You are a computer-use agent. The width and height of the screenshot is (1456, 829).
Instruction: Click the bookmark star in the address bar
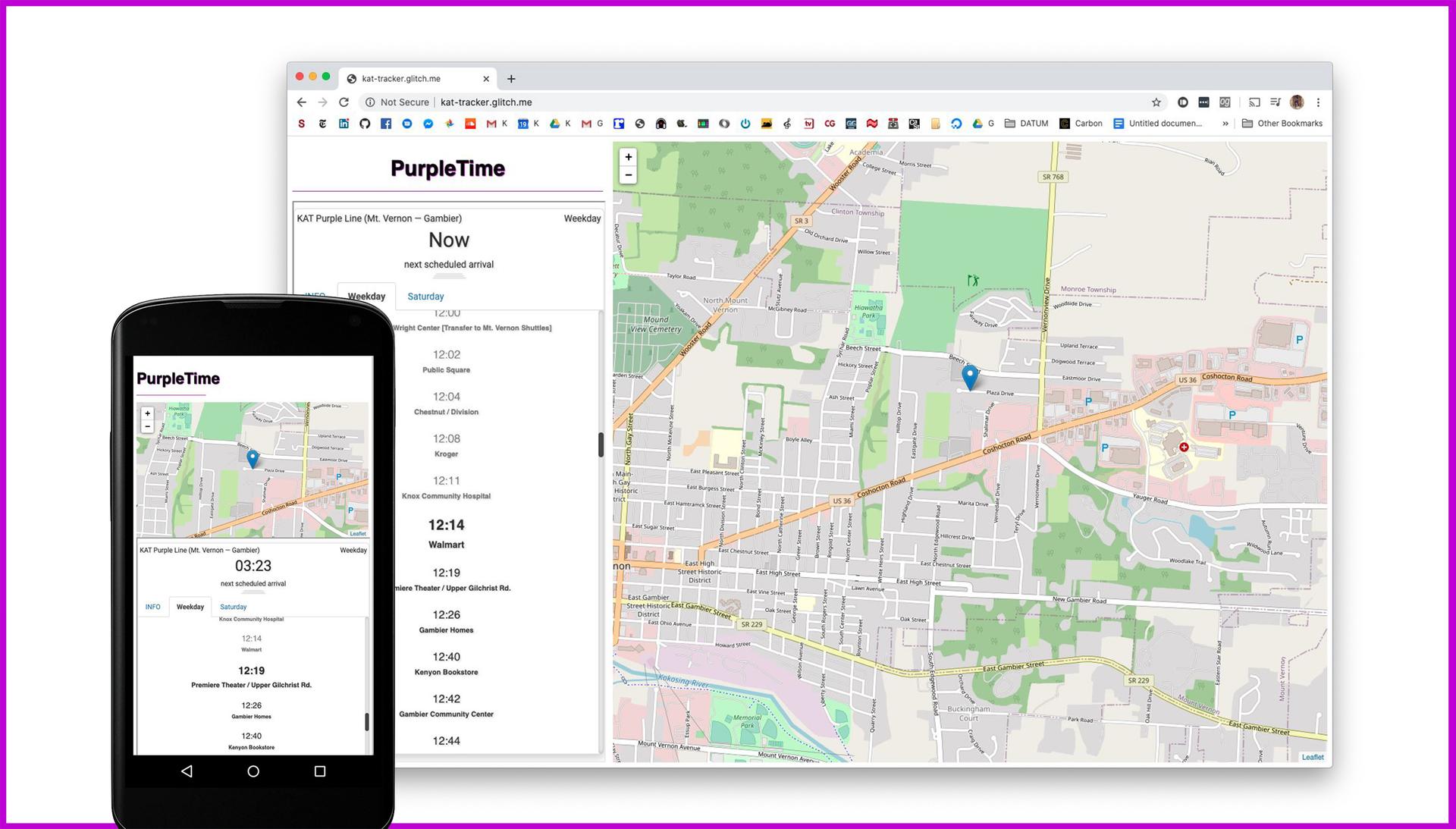tap(1155, 102)
